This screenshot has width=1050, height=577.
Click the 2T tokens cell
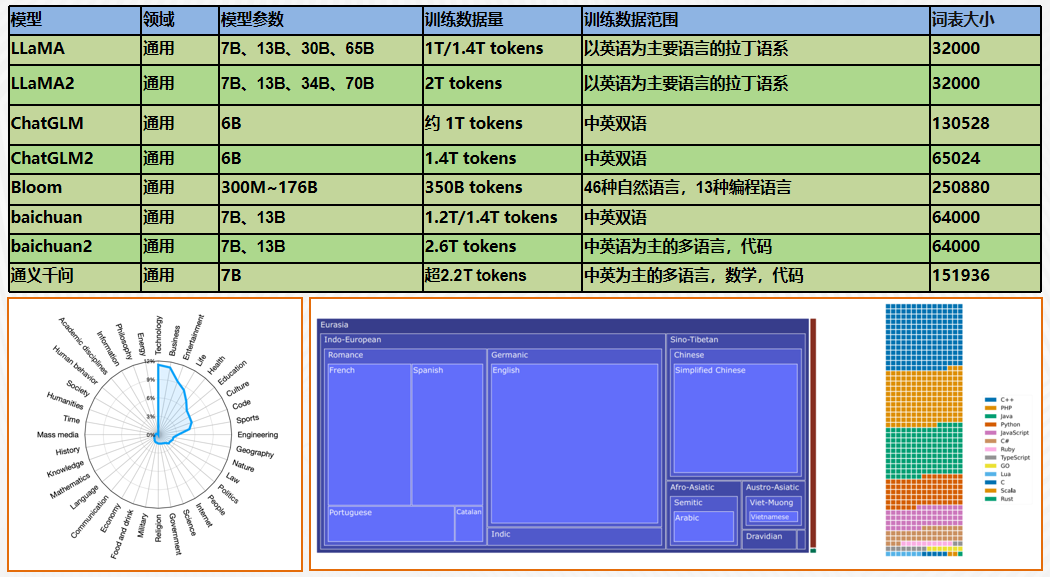pyautogui.click(x=502, y=84)
